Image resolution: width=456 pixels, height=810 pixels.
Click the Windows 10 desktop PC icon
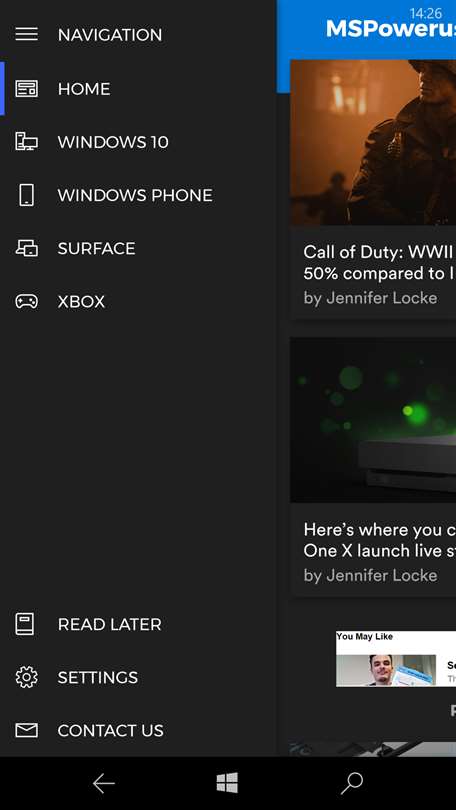(26, 142)
